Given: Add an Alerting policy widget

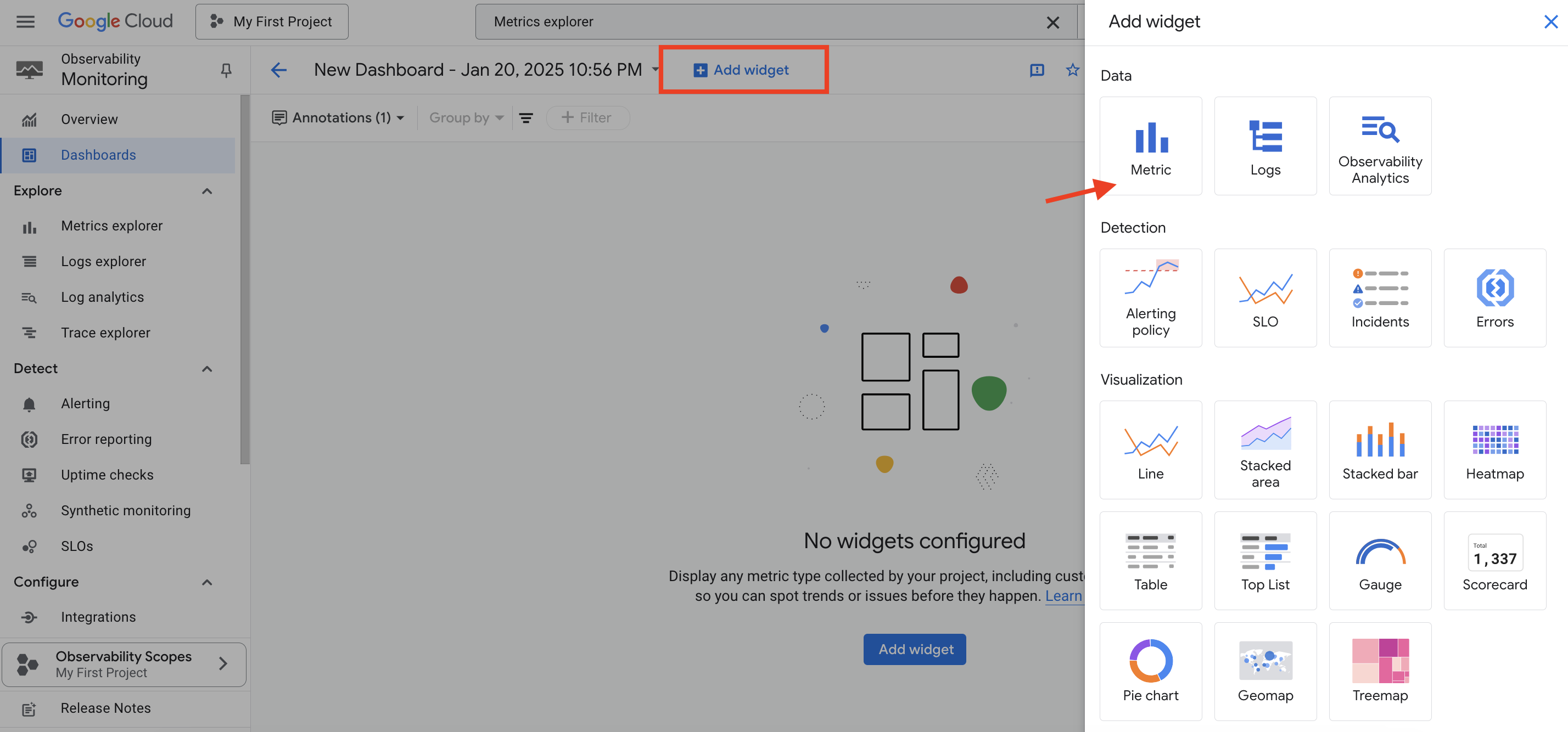Looking at the screenshot, I should (1150, 298).
